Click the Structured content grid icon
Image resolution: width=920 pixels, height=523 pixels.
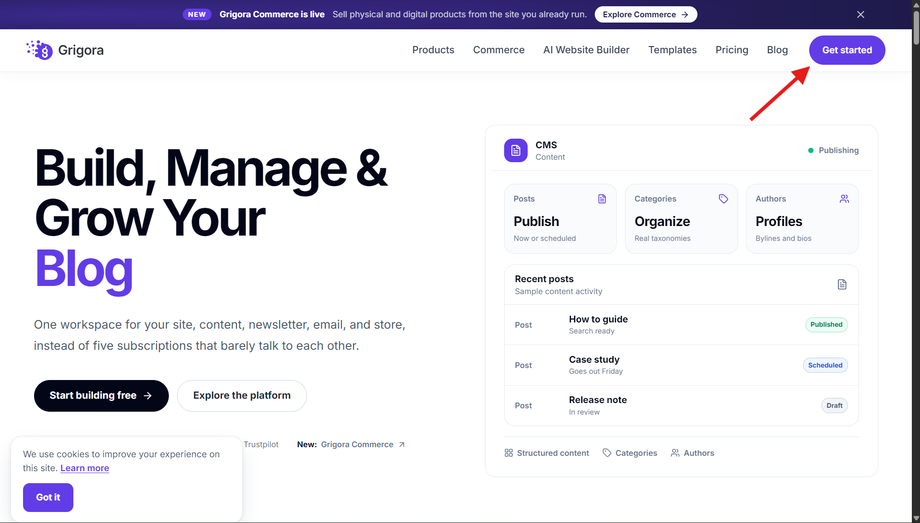click(509, 453)
